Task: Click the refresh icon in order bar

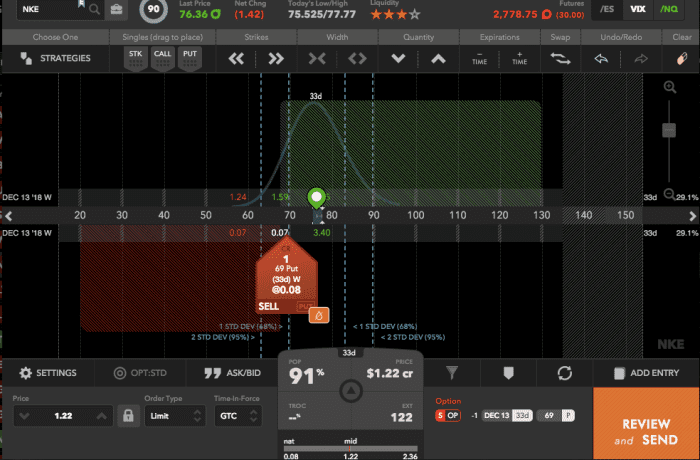Action: (x=564, y=372)
